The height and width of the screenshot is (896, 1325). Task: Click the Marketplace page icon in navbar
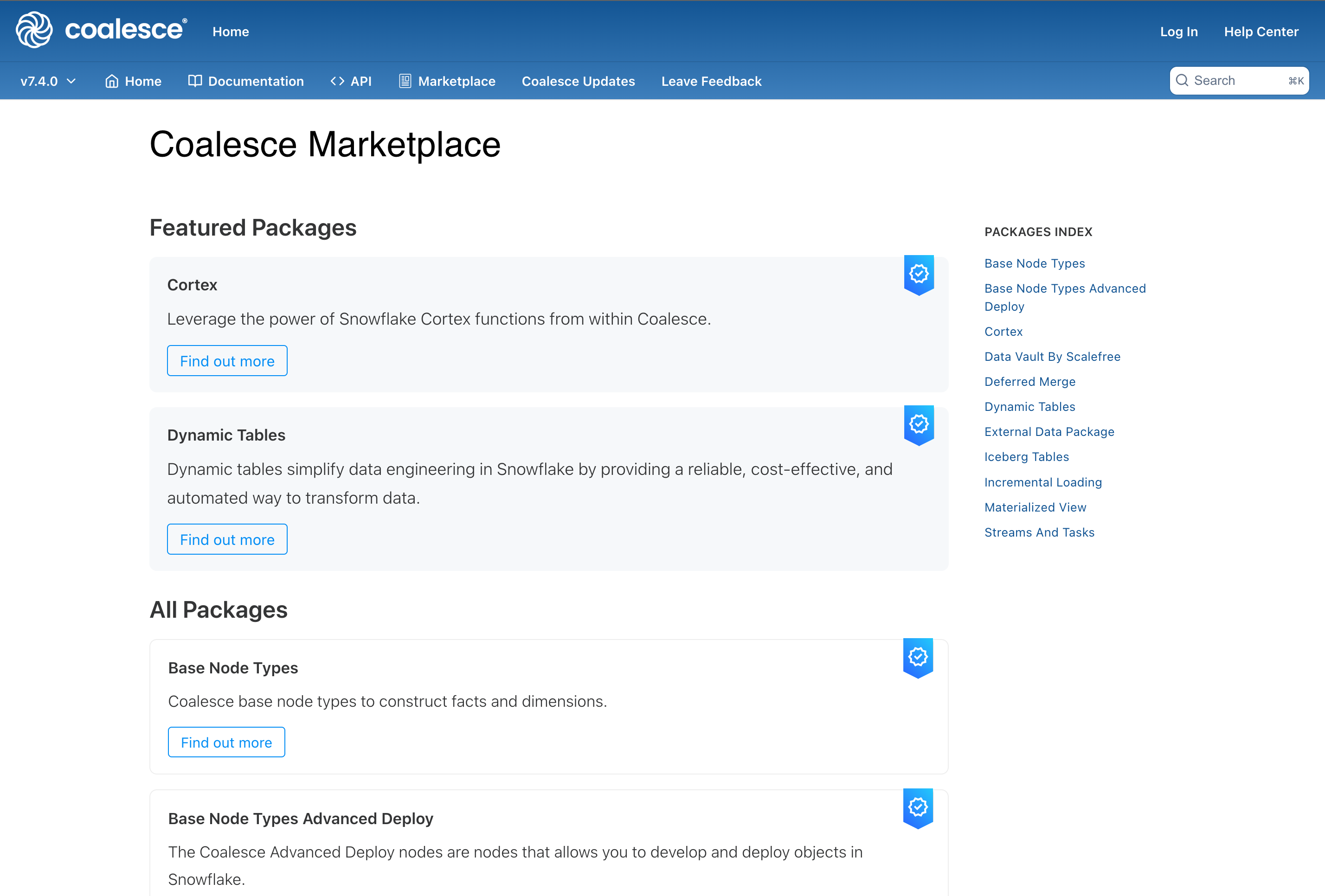[x=405, y=81]
